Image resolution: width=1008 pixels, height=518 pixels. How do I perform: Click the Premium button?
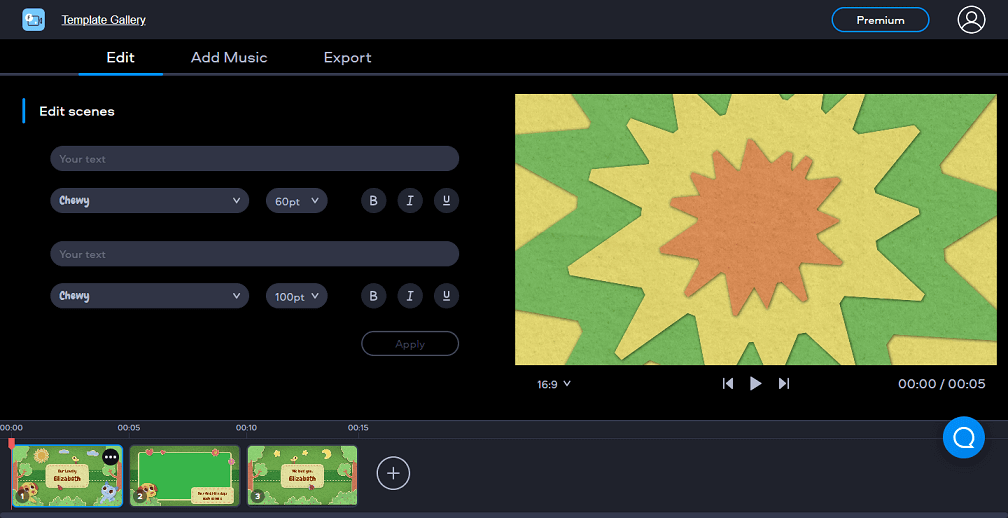coord(880,20)
